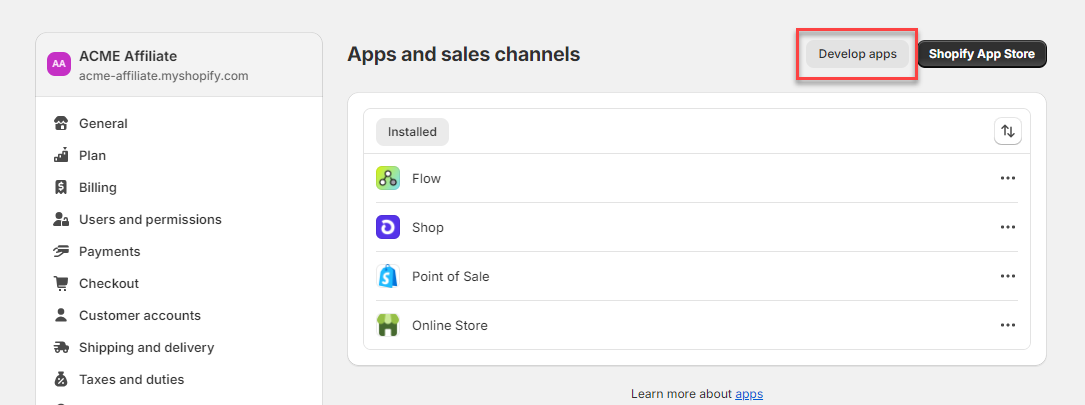
Task: Click the Checkout cart icon
Action: pyautogui.click(x=61, y=283)
